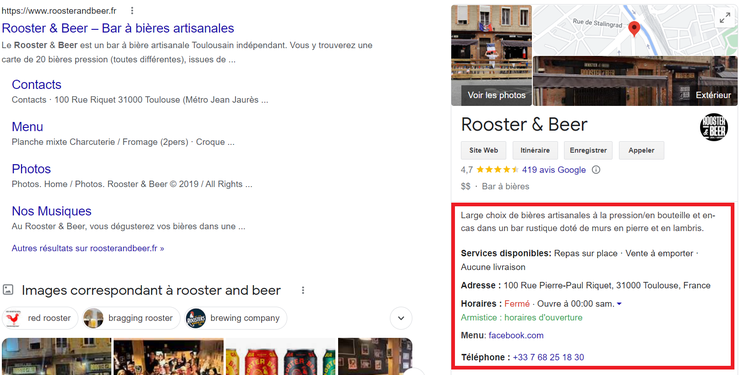
Task: Open the 419 avis Google reviews link
Action: coord(554,170)
